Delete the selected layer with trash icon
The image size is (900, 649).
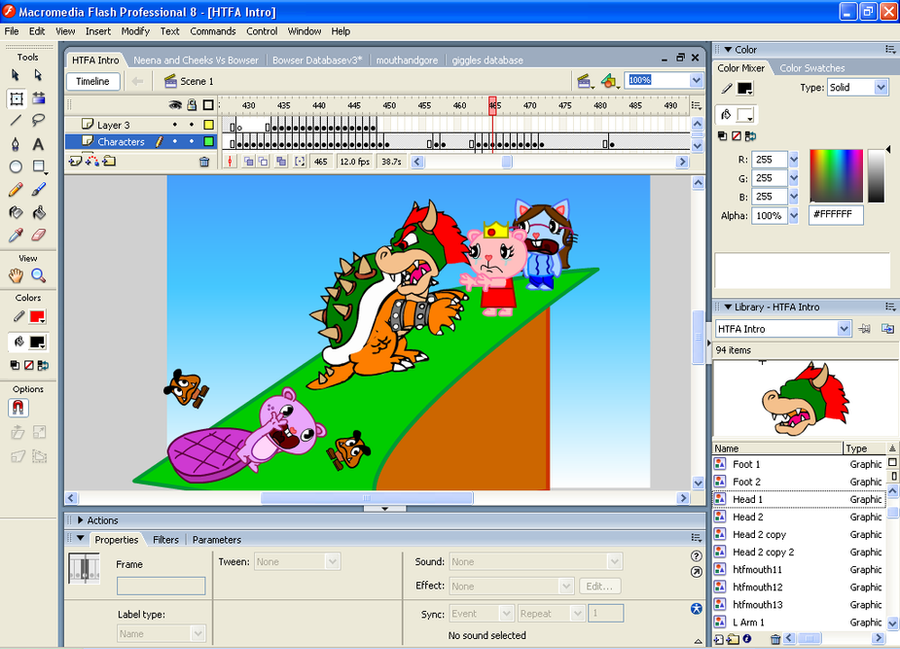click(x=204, y=162)
